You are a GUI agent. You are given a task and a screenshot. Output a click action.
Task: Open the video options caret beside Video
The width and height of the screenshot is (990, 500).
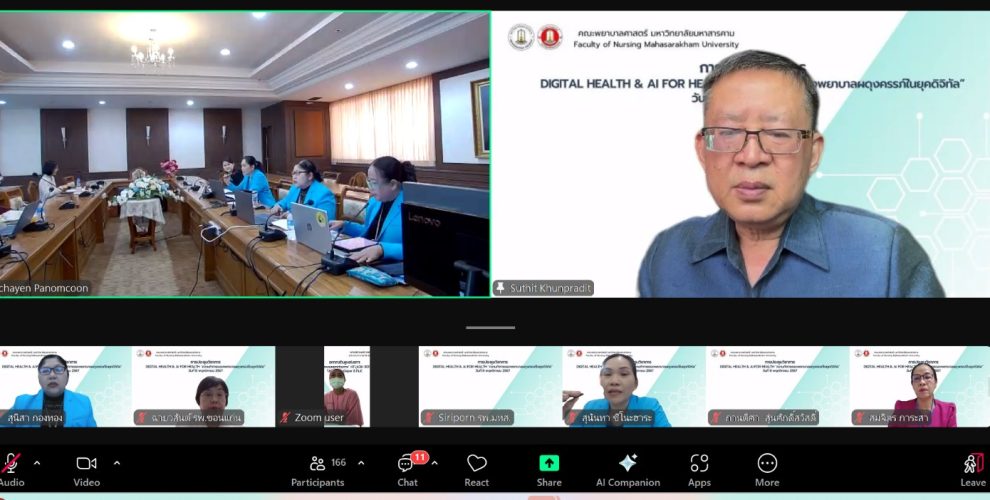(x=117, y=463)
